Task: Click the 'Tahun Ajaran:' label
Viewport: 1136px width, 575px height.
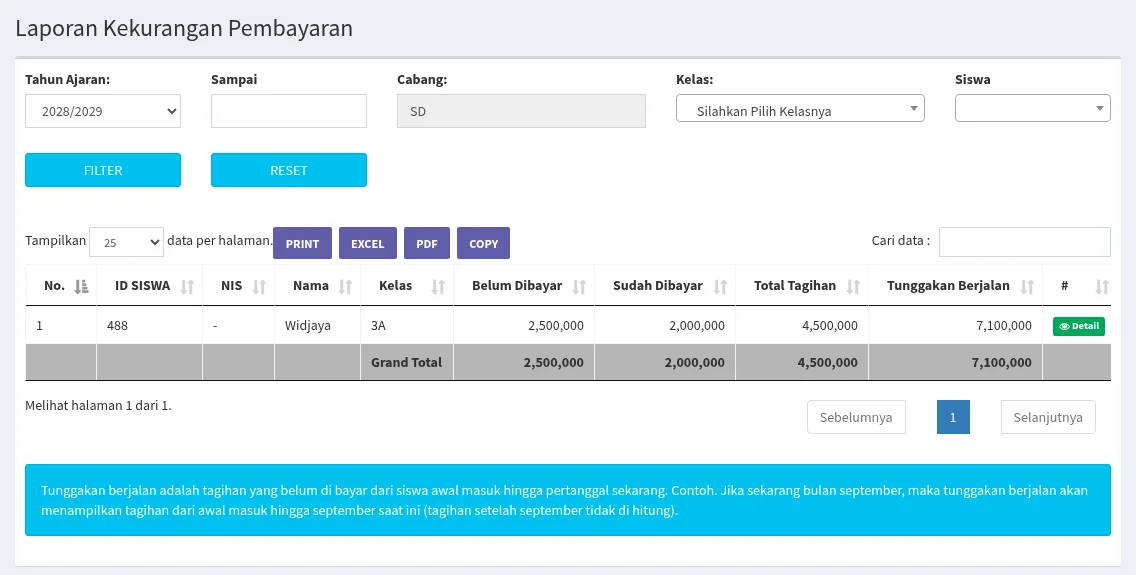Action: tap(67, 80)
